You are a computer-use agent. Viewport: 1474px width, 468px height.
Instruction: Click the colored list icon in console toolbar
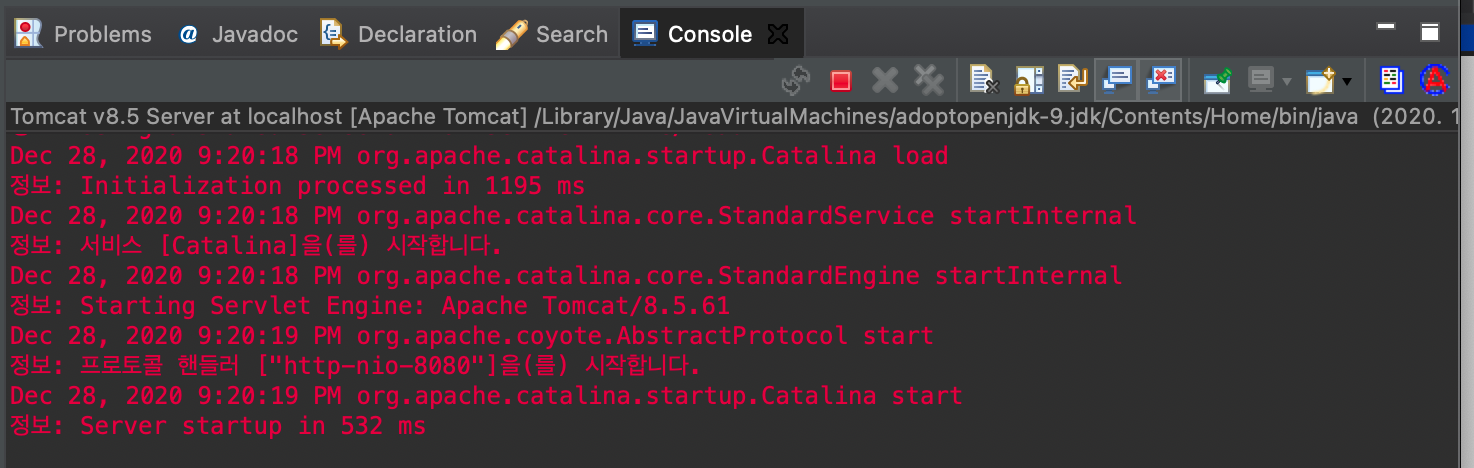pos(1391,80)
